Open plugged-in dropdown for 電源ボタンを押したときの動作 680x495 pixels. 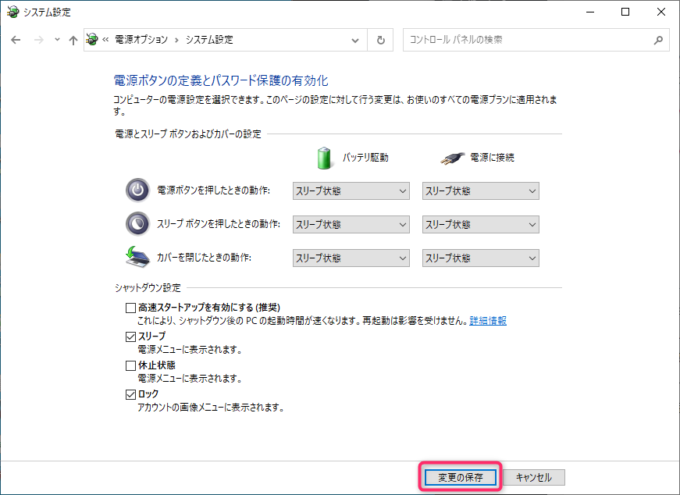coord(481,191)
